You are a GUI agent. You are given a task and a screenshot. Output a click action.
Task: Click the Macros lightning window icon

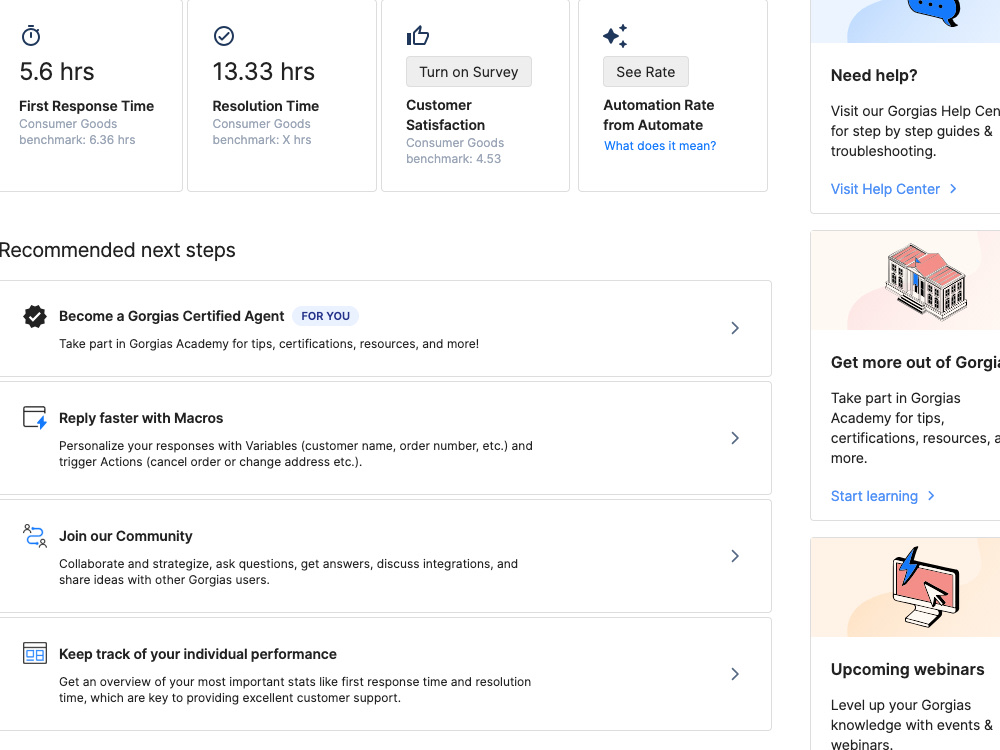[35, 418]
